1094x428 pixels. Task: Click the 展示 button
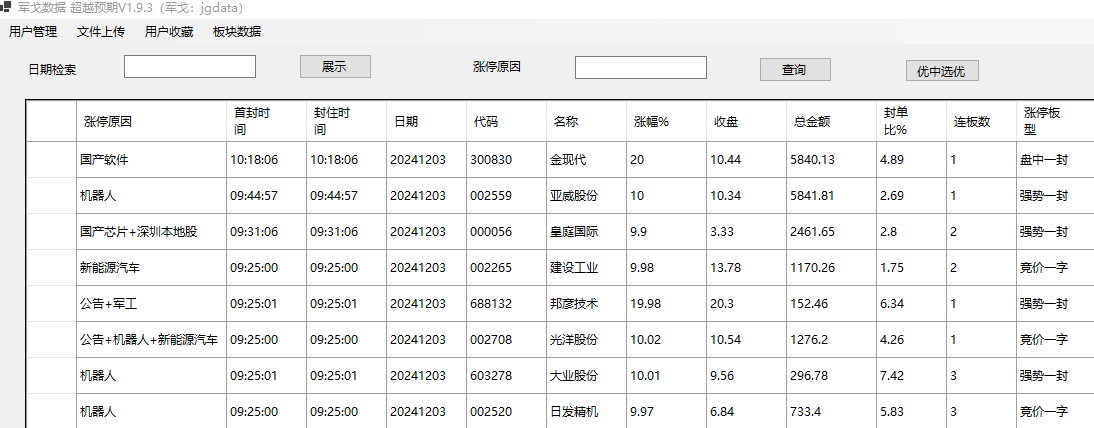click(x=336, y=67)
